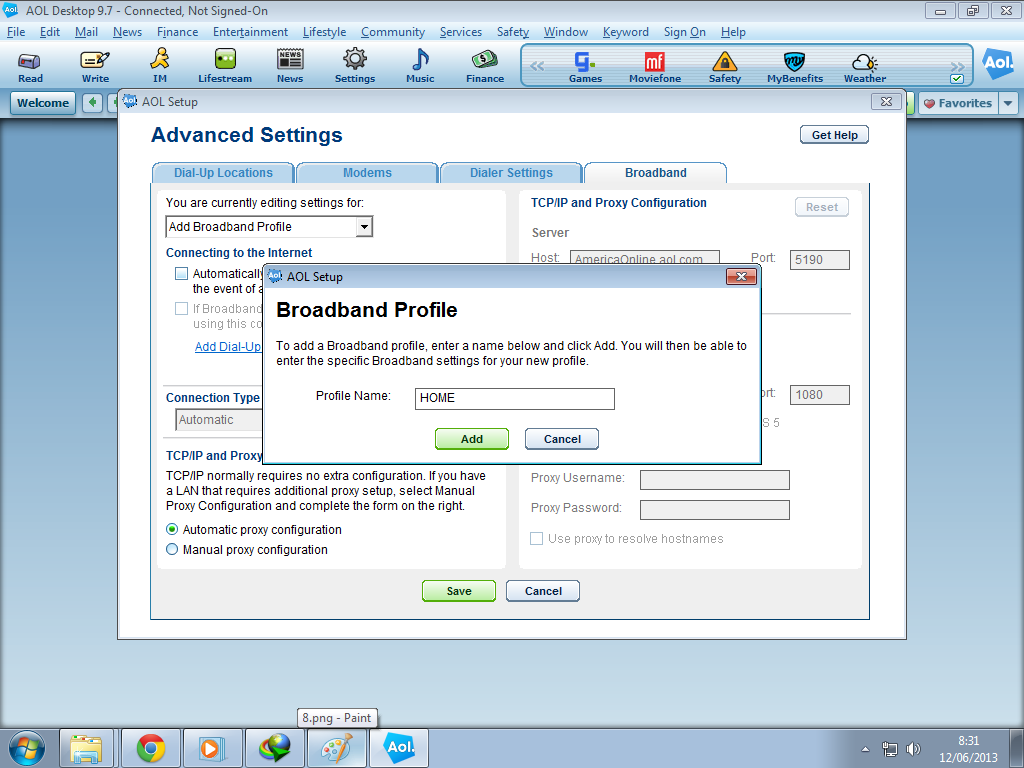Open the Read mailbox icon
The image size is (1024, 768).
click(x=30, y=67)
